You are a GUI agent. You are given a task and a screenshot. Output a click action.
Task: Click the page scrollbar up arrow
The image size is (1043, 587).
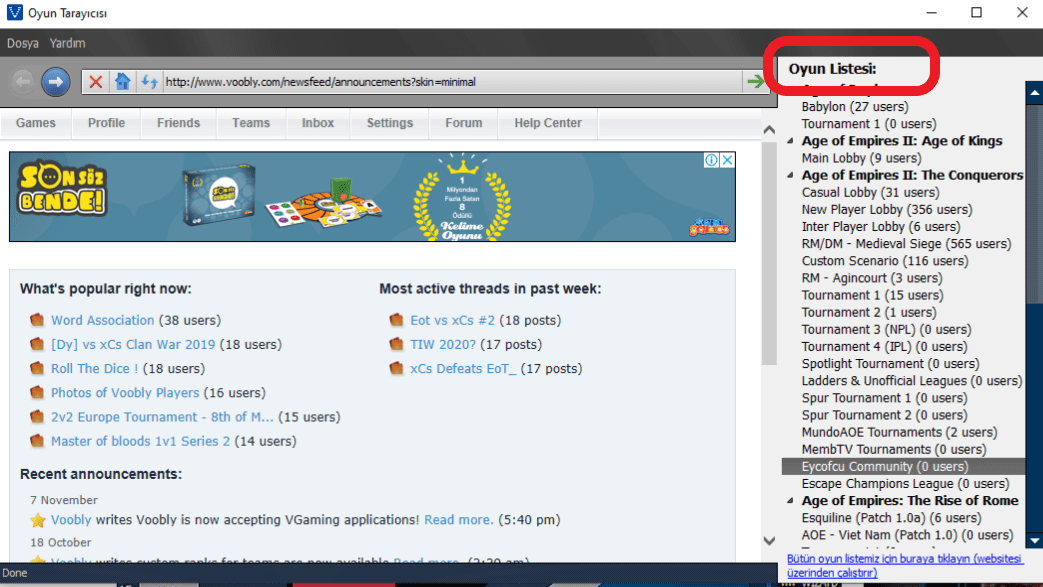click(770, 130)
